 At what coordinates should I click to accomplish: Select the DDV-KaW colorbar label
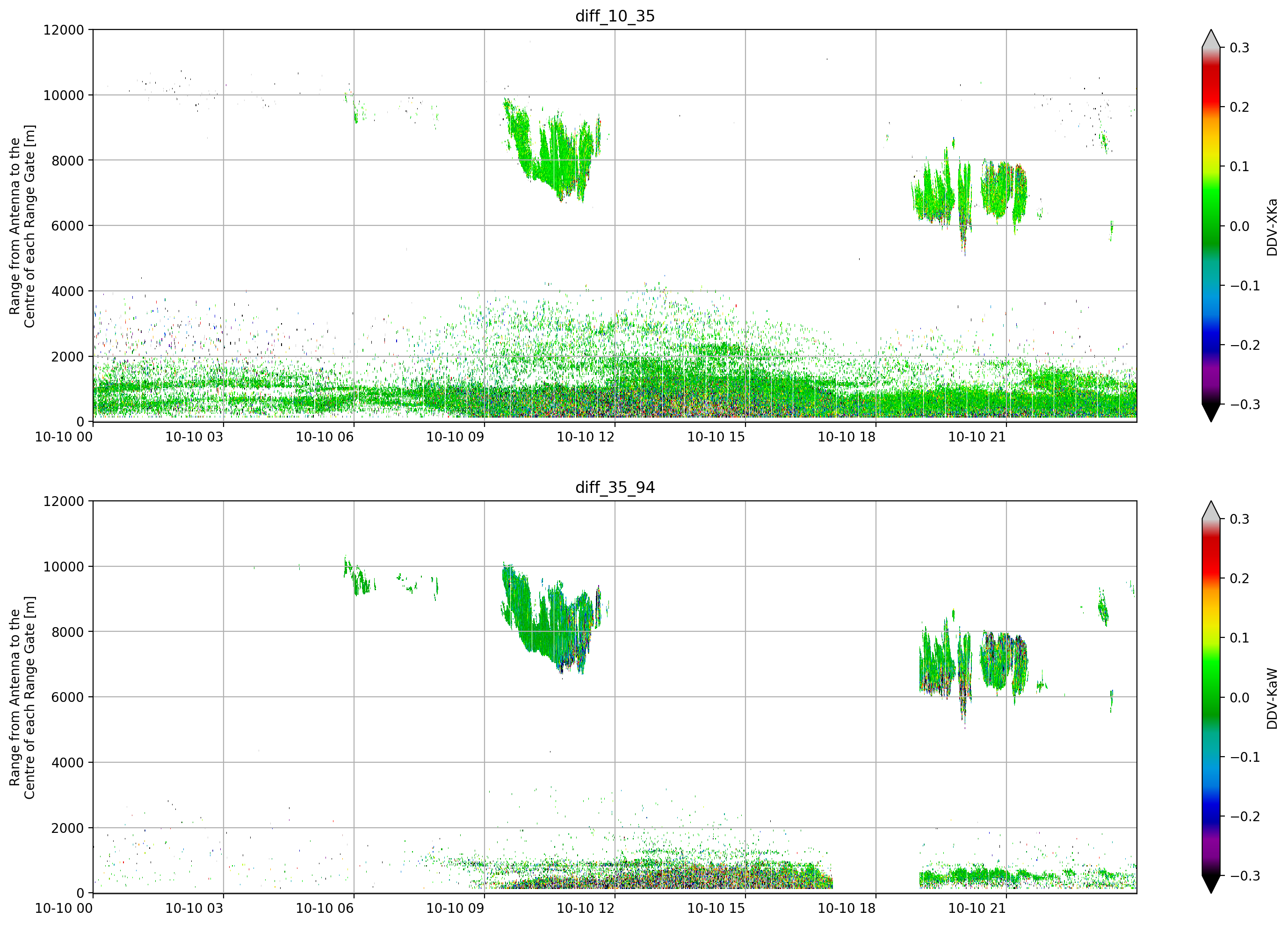point(1272,699)
